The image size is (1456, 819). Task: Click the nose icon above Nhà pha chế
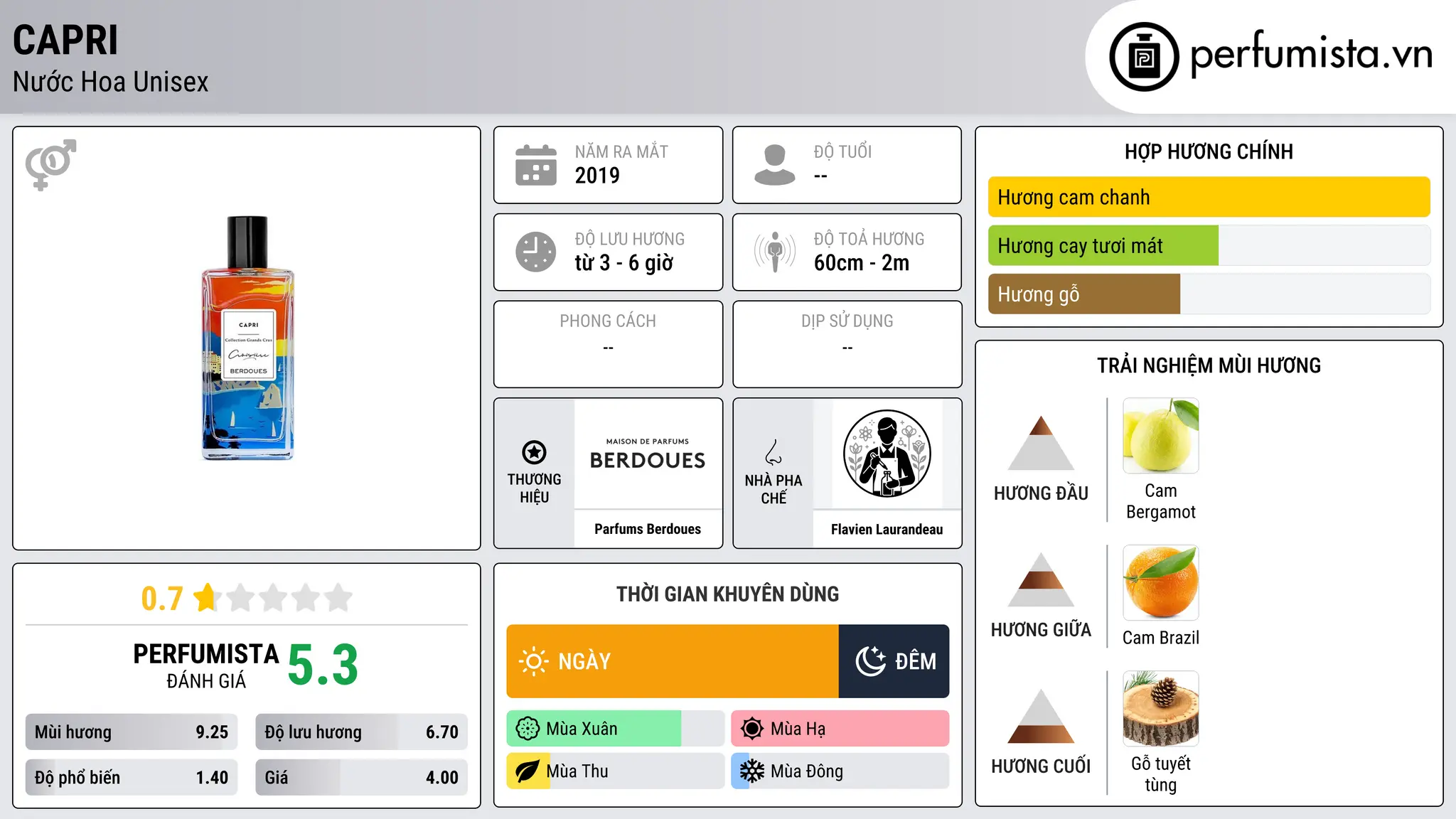[x=773, y=452]
